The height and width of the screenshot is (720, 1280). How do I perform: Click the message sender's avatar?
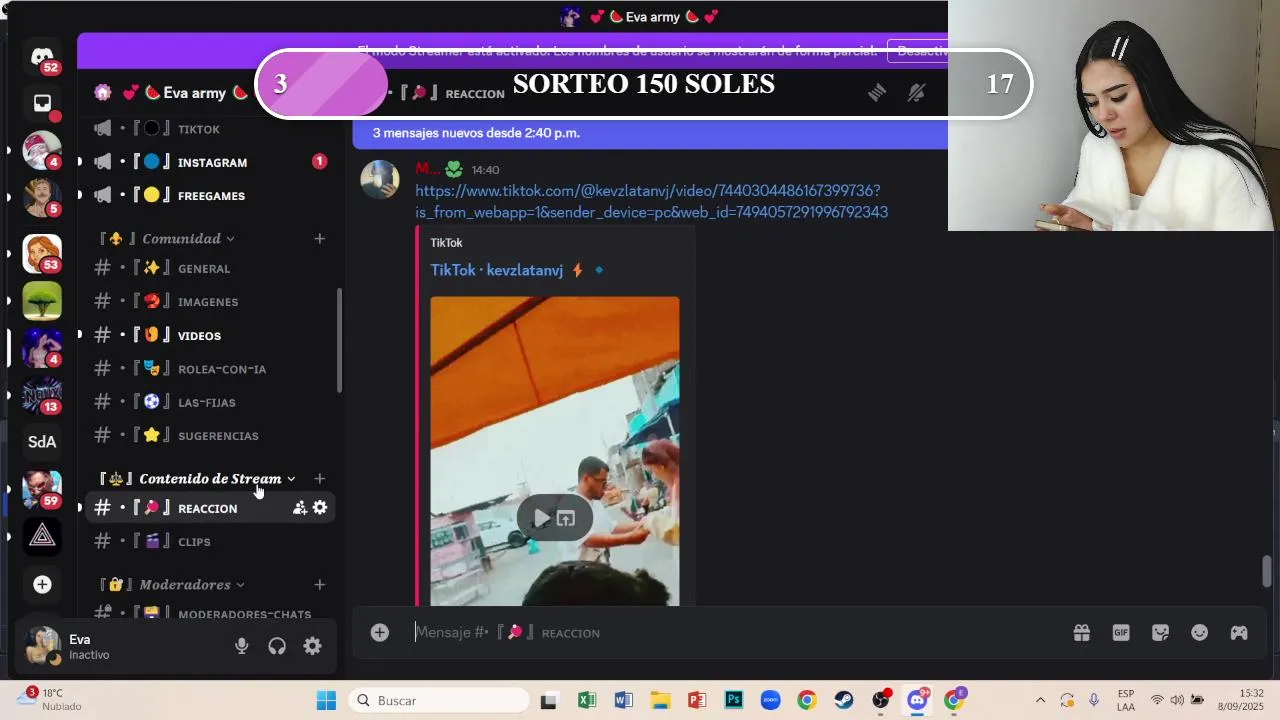tap(380, 180)
